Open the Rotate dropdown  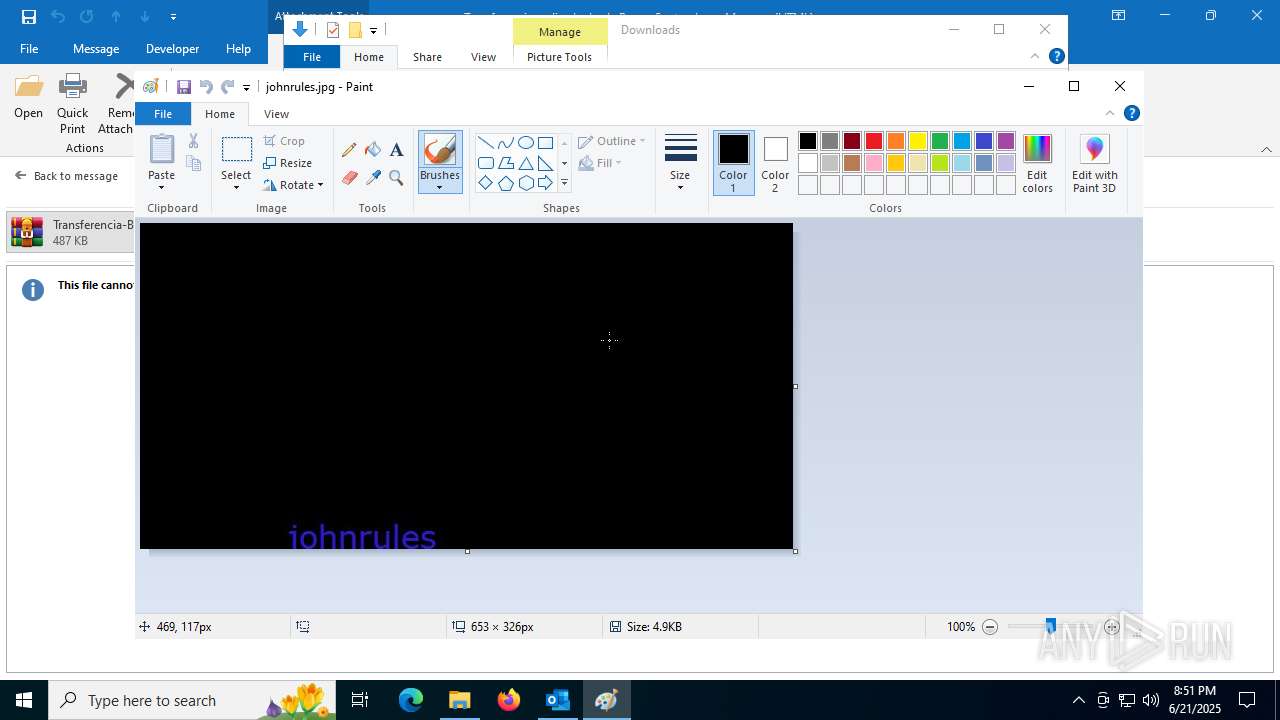294,185
